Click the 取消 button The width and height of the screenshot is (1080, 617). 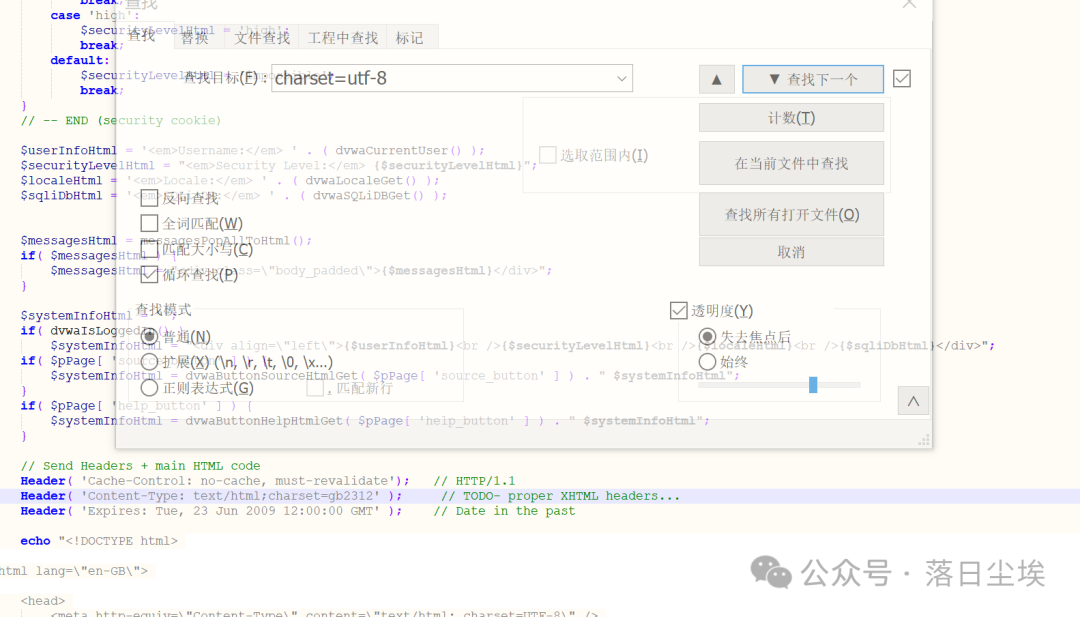791,252
